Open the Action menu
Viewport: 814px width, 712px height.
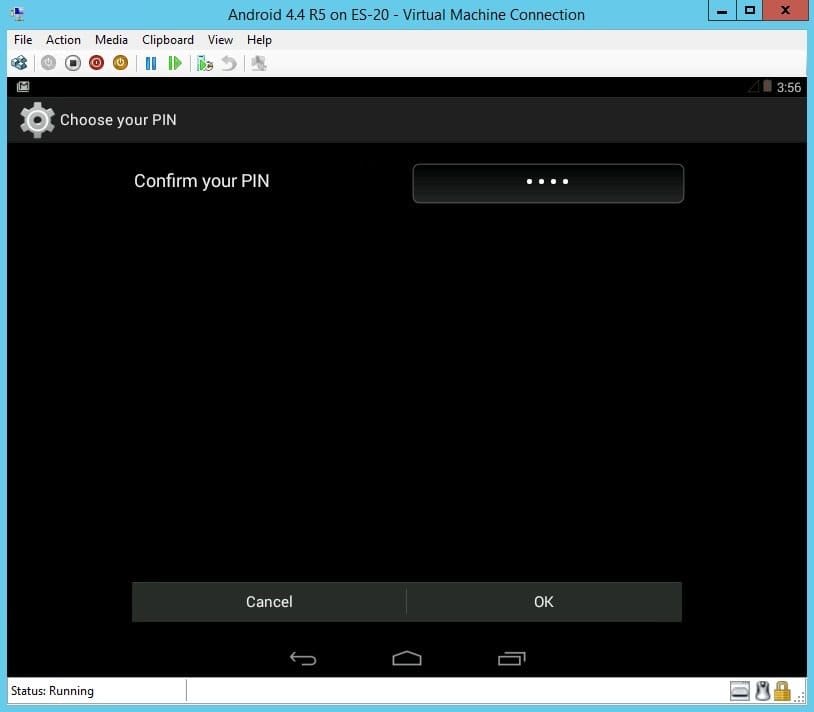63,40
